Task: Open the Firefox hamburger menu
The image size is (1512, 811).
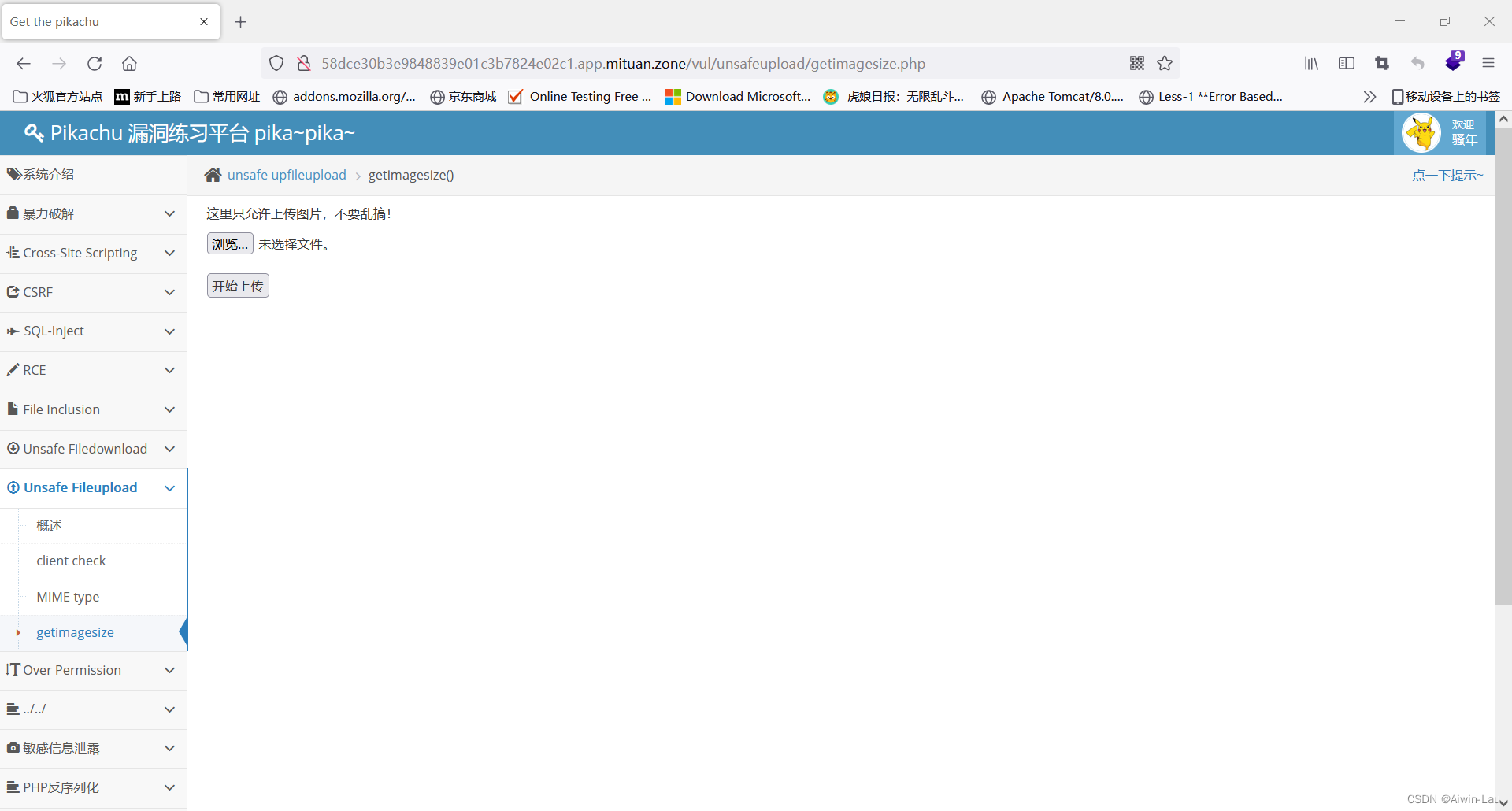Action: tap(1488, 64)
